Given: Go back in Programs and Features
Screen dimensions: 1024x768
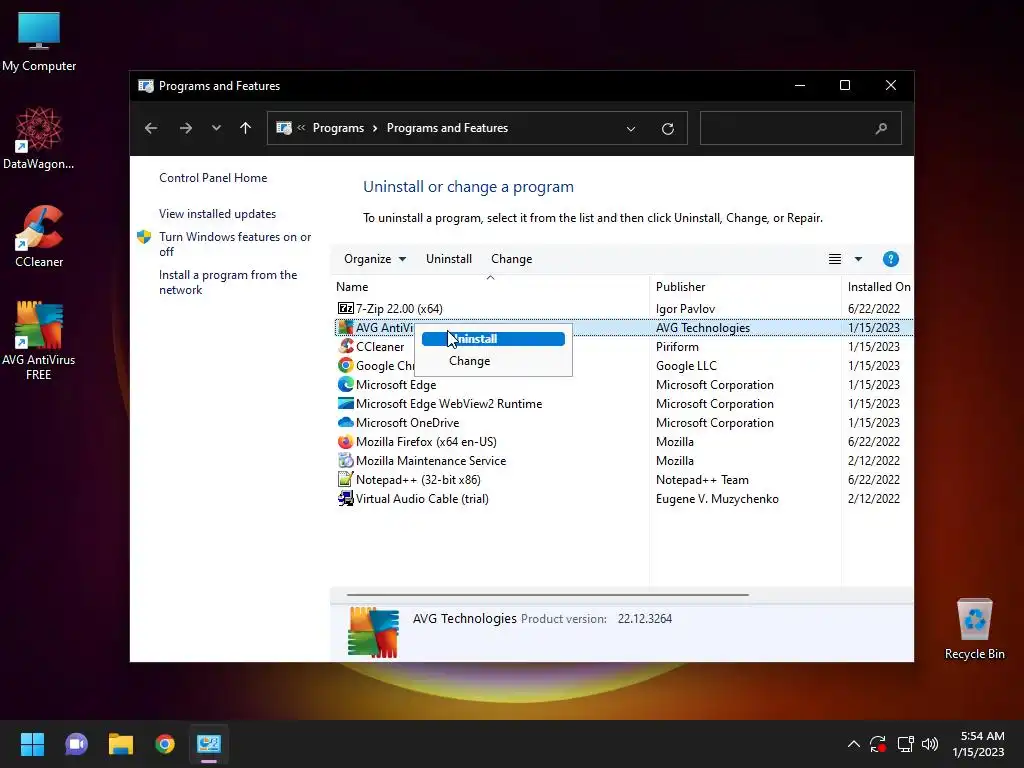Looking at the screenshot, I should (x=151, y=128).
